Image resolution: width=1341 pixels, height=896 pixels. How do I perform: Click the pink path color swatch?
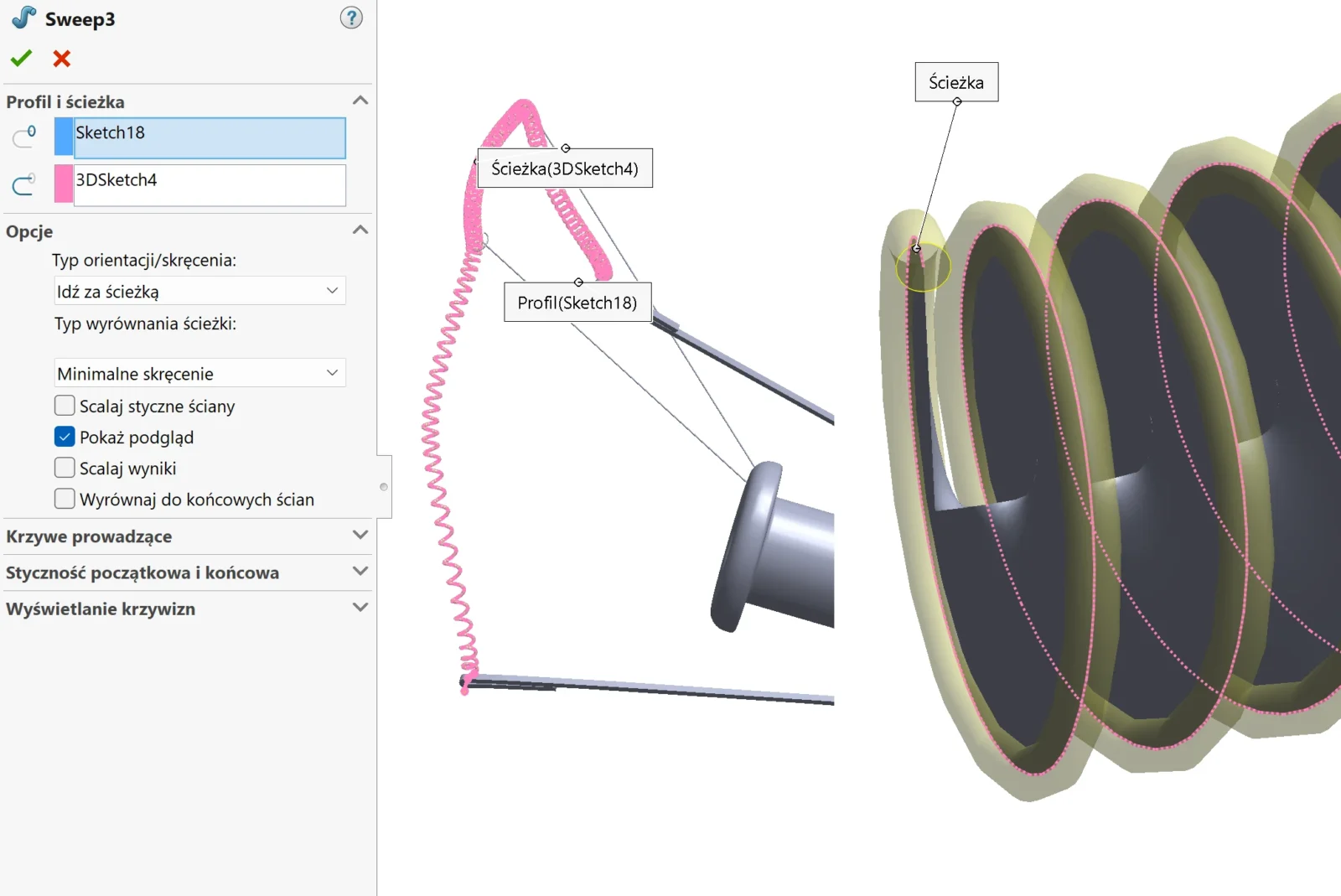point(64,184)
